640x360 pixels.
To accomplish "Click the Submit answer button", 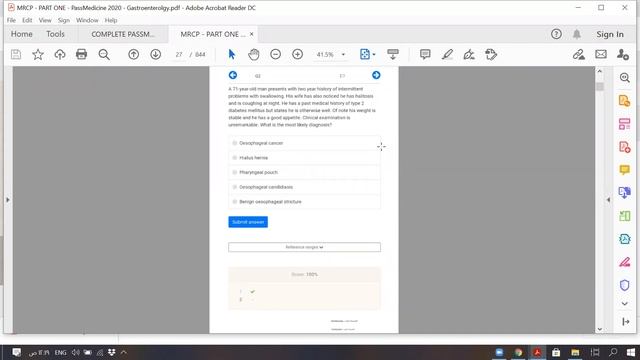I will click(248, 222).
